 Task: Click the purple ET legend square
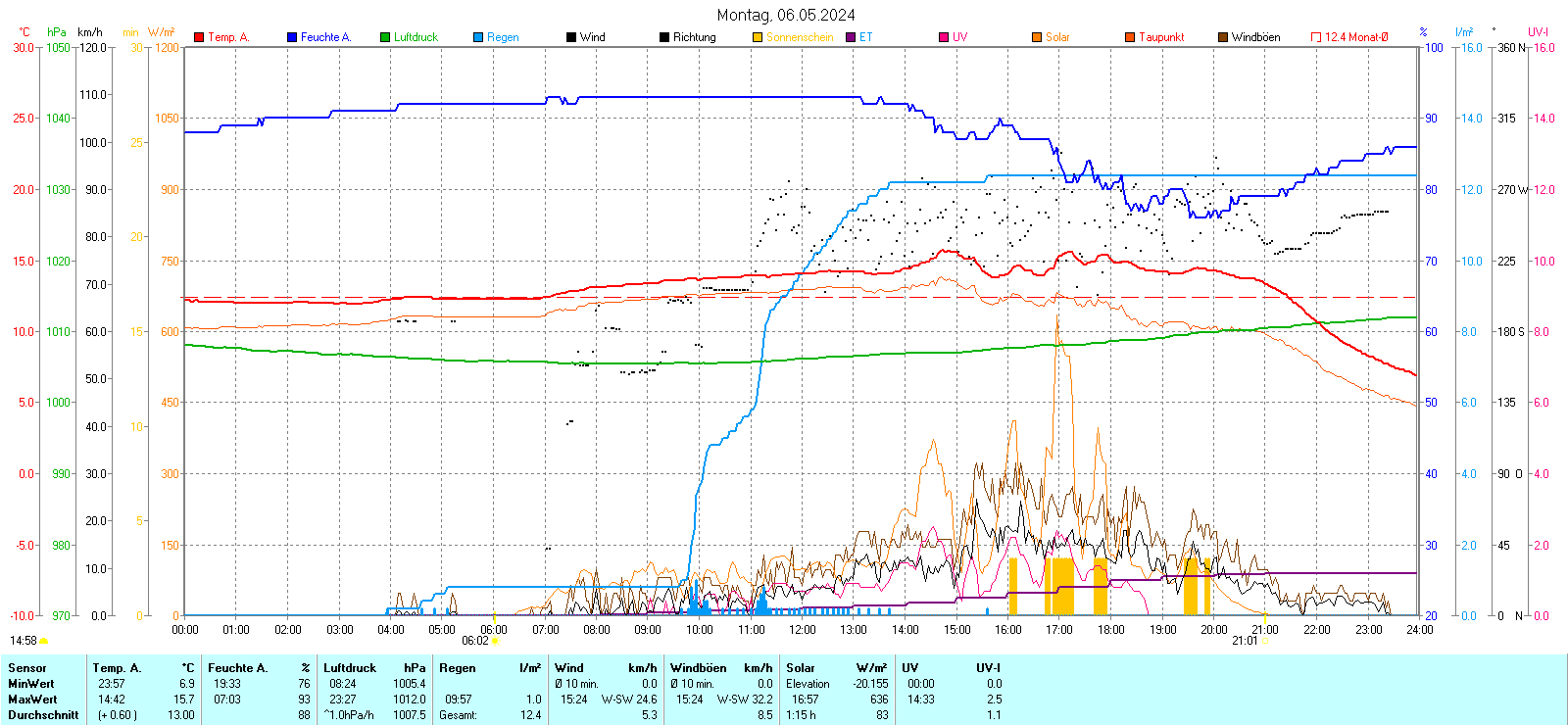click(851, 37)
